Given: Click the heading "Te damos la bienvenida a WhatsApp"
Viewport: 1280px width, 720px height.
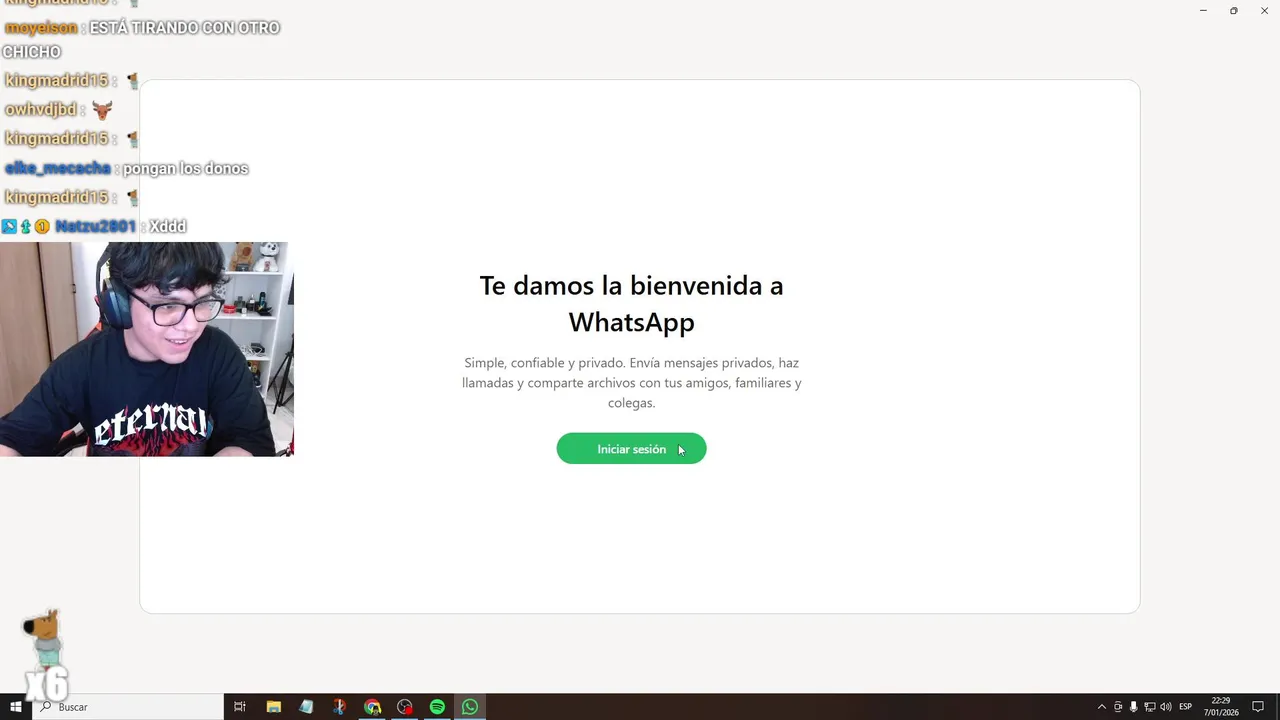Looking at the screenshot, I should click(x=631, y=303).
